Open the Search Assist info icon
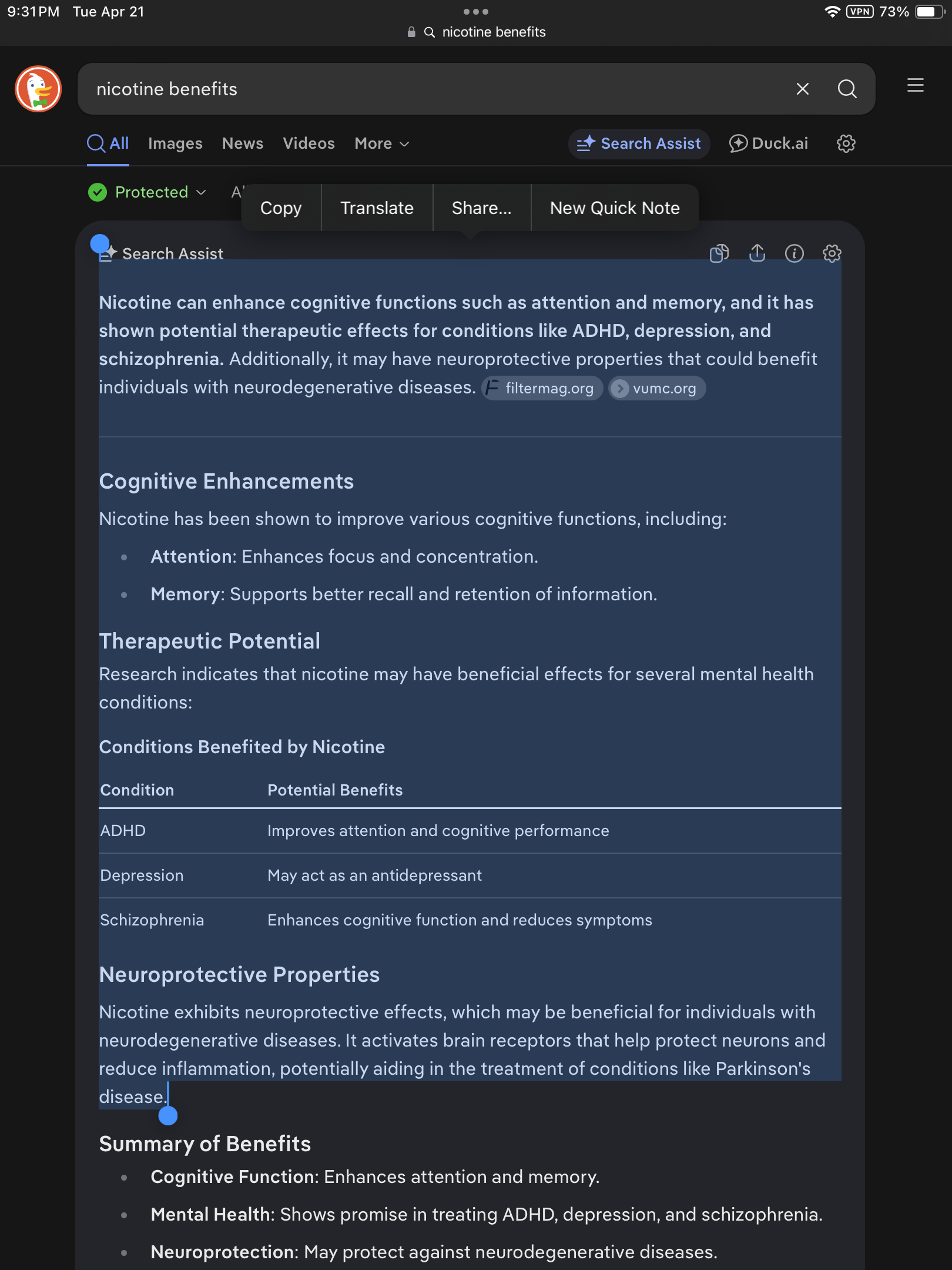The image size is (952, 1270). pyautogui.click(x=794, y=253)
